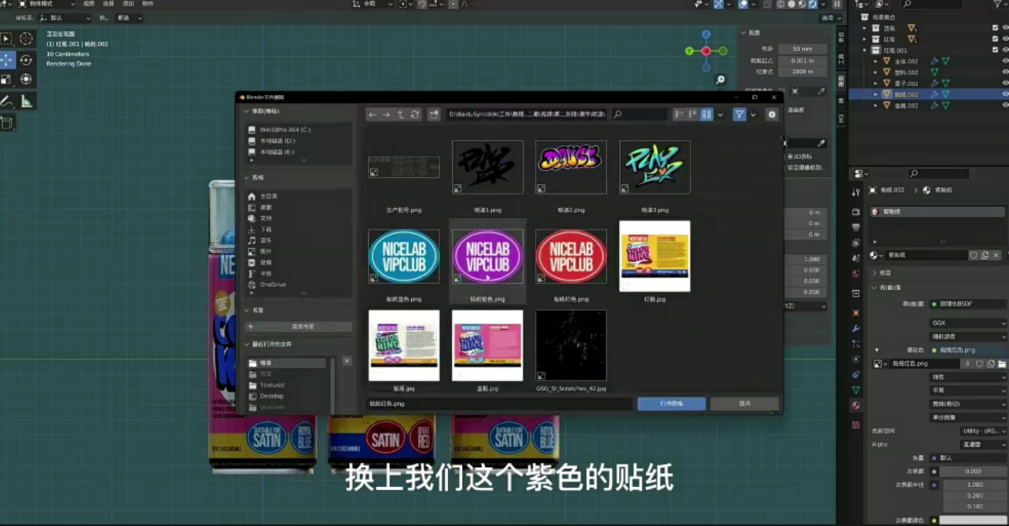The height and width of the screenshot is (526, 1009).
Task: Select thumbnail display mode in file browser
Action: tap(707, 115)
